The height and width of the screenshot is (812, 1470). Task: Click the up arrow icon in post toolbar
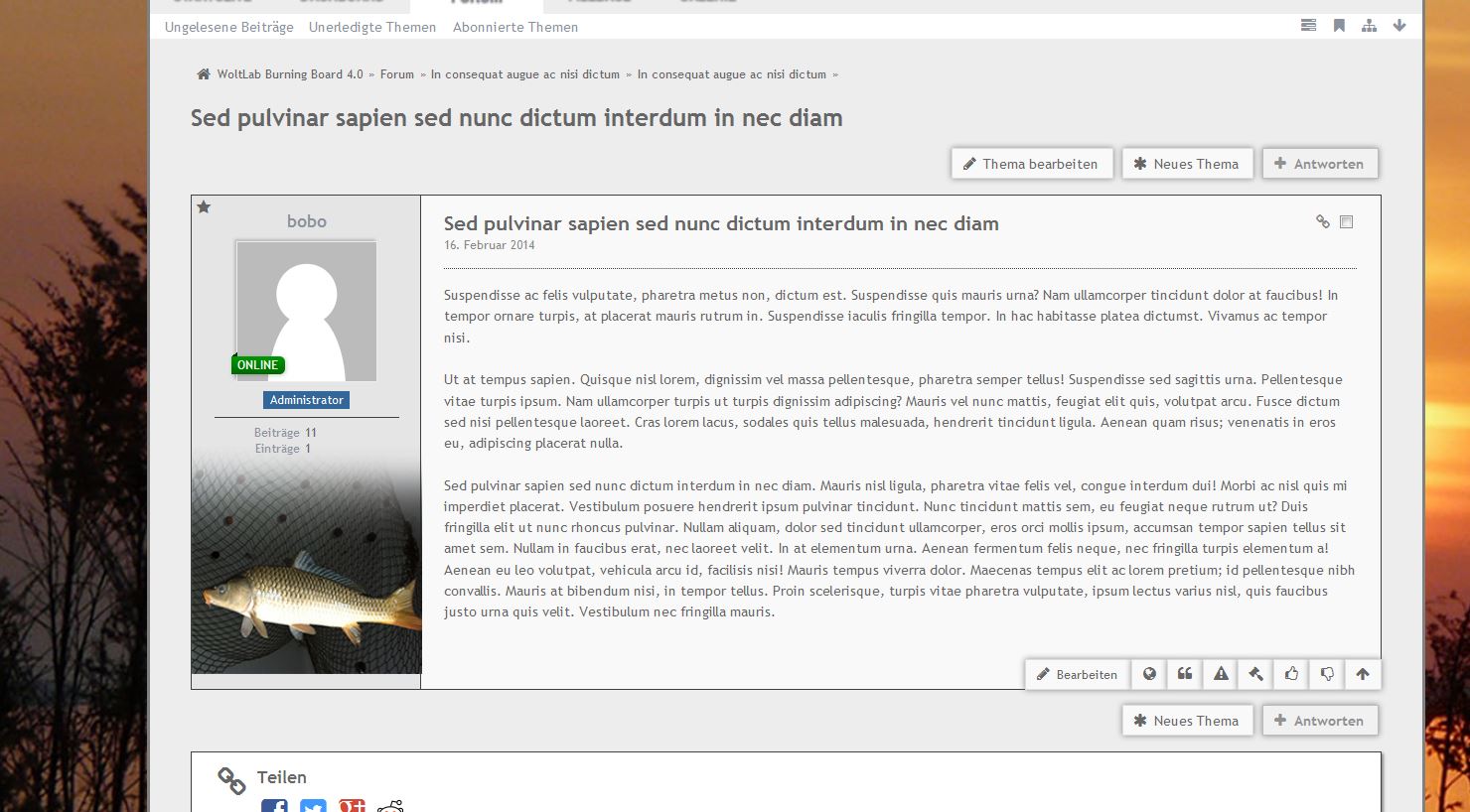[1363, 674]
